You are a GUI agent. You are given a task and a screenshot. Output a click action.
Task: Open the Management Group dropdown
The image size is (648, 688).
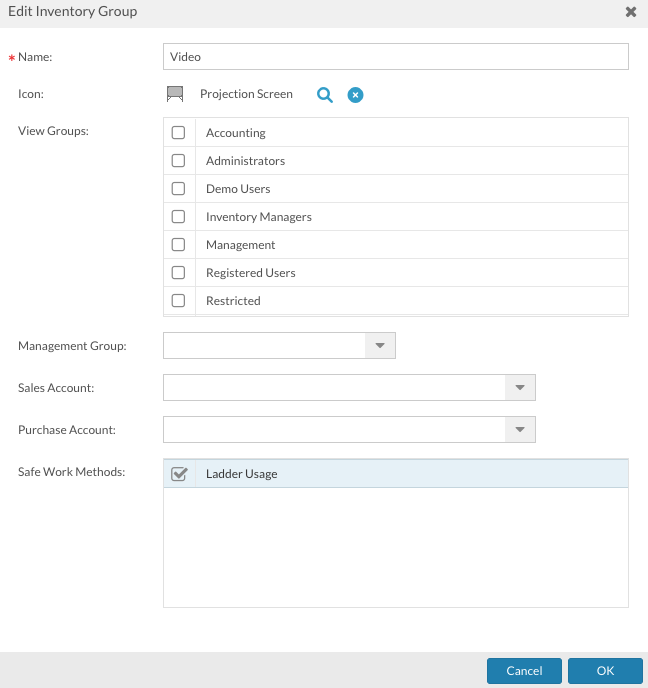point(379,346)
